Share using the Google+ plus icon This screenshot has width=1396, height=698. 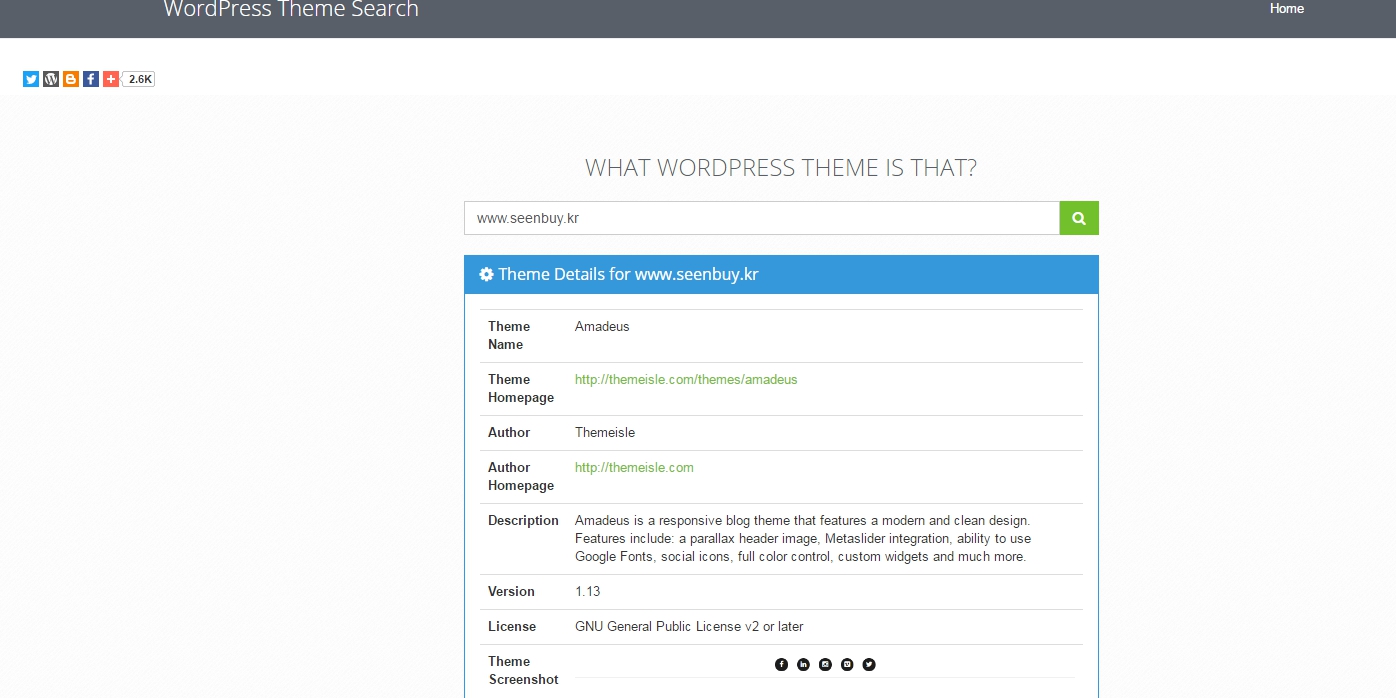(110, 78)
